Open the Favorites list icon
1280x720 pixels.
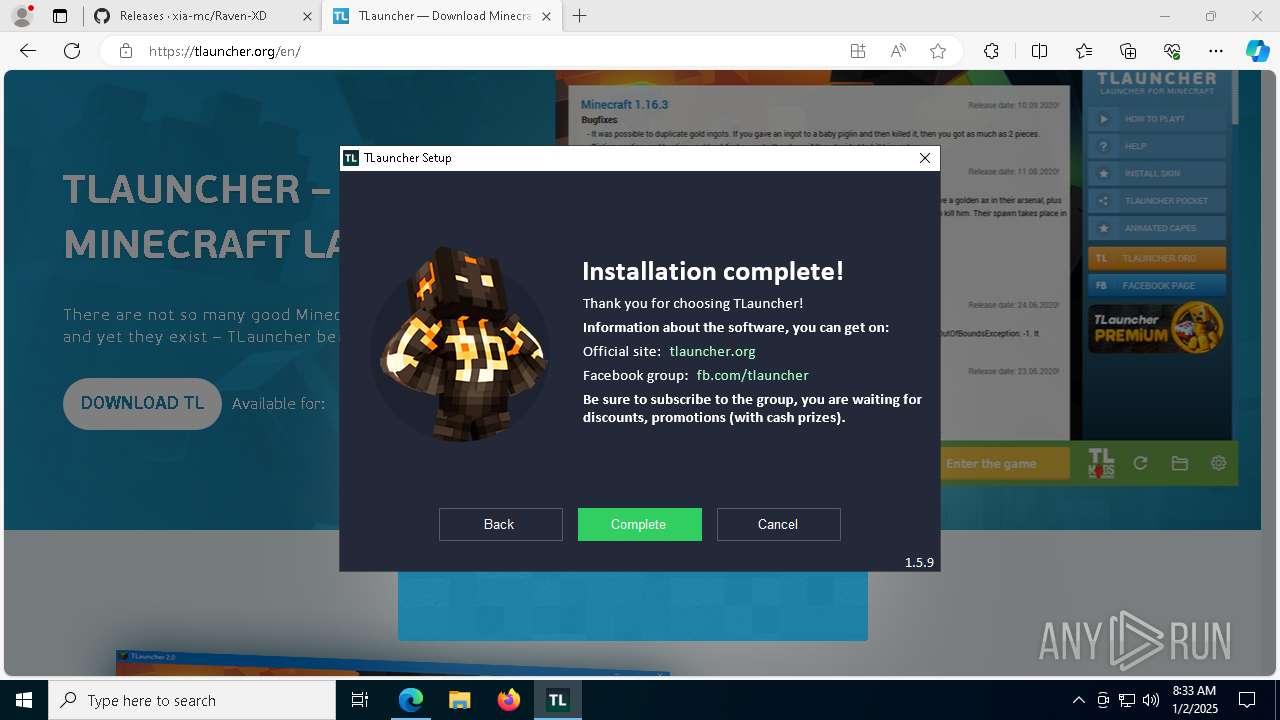point(1084,51)
